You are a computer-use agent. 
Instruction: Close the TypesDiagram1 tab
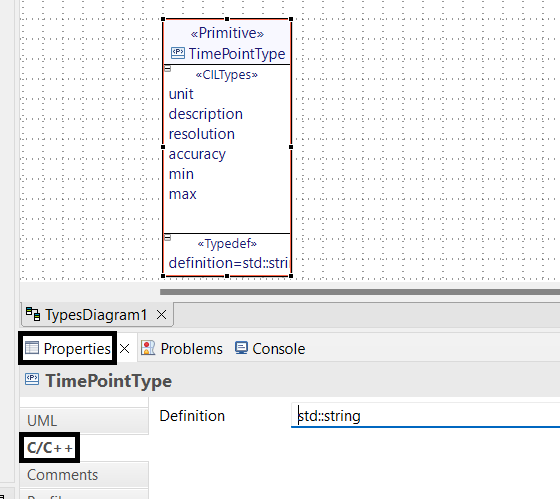coord(161,315)
